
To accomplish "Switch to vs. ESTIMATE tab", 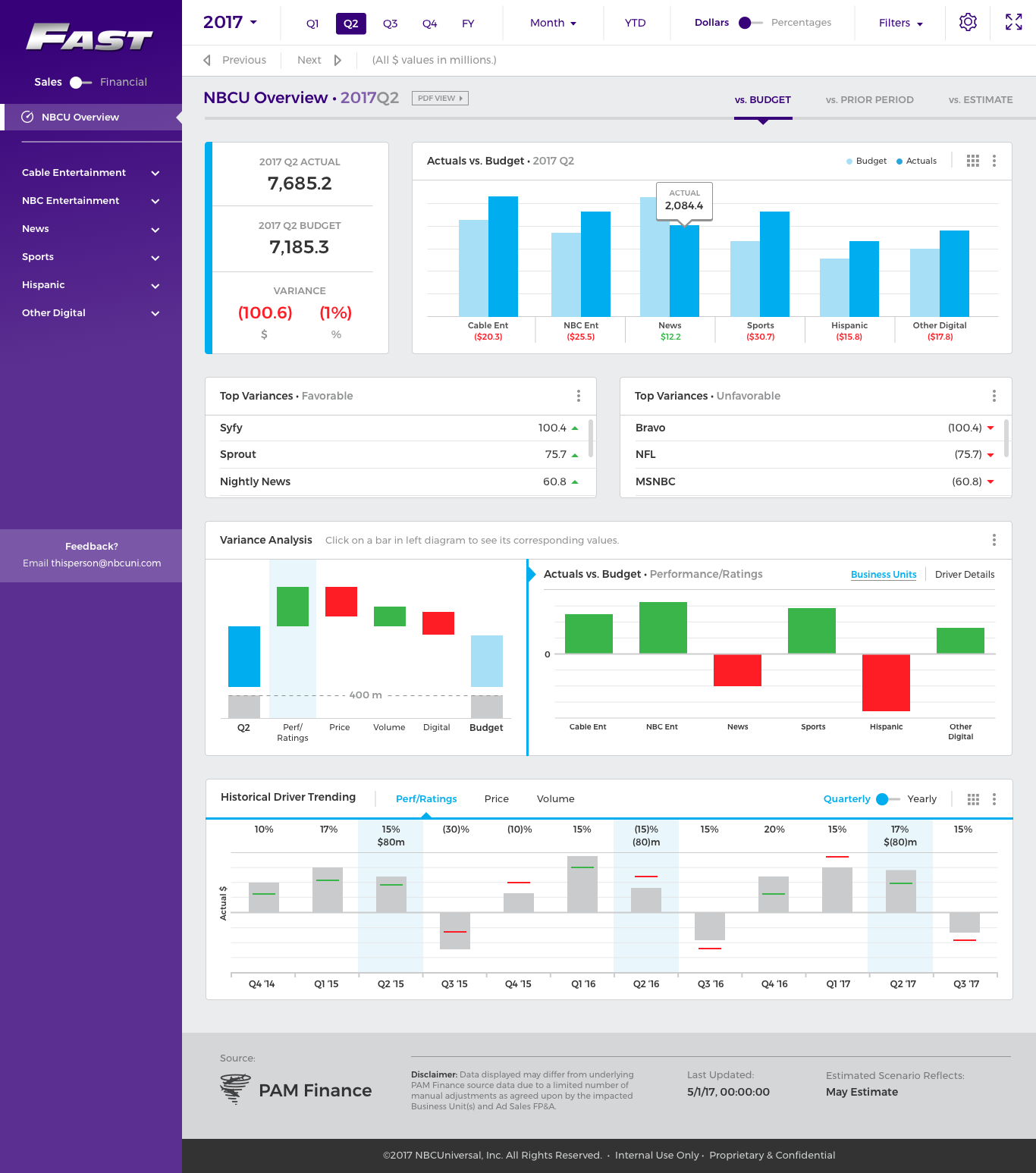I will click(981, 99).
